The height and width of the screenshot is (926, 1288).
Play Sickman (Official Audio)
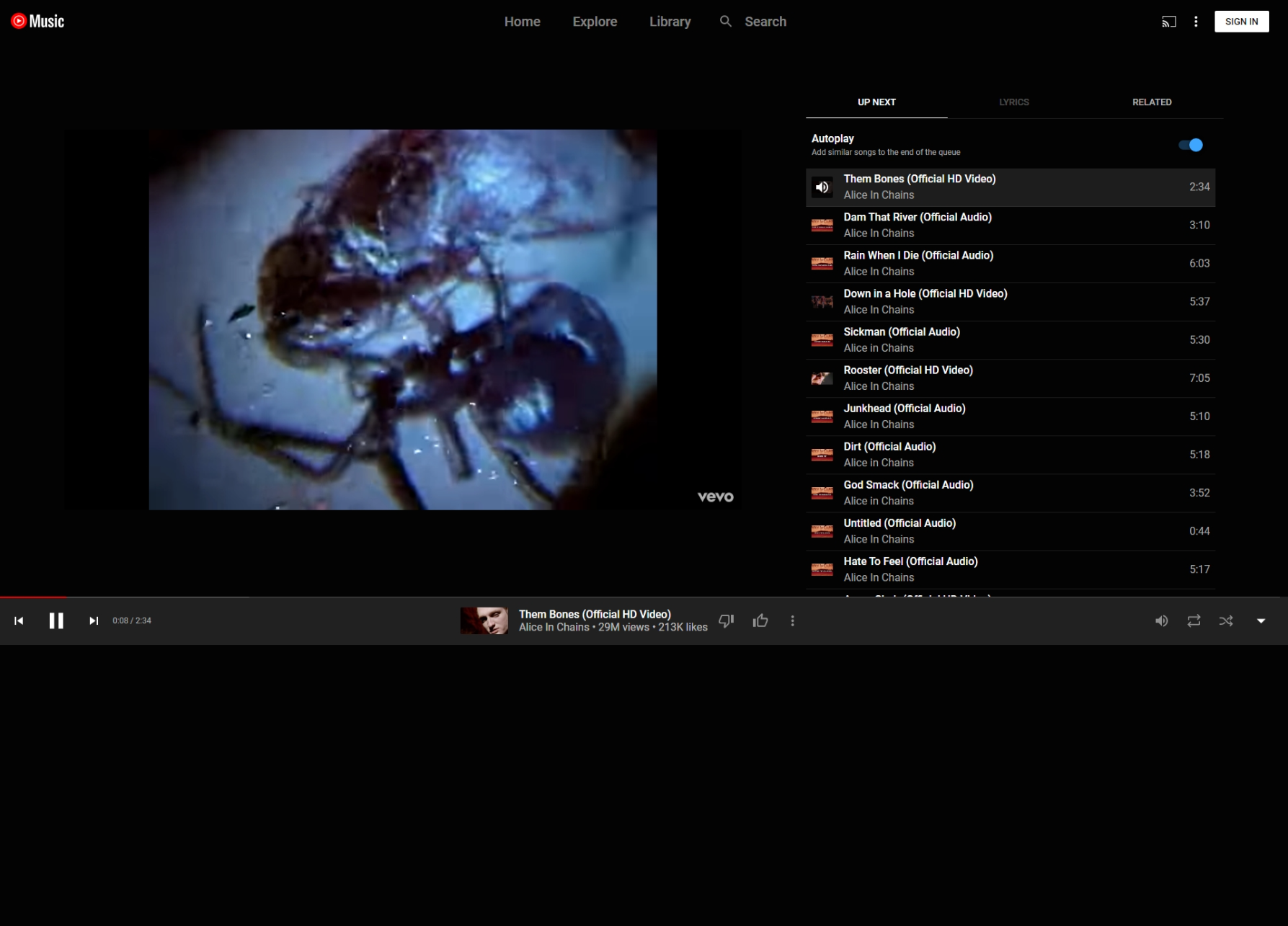click(1010, 340)
